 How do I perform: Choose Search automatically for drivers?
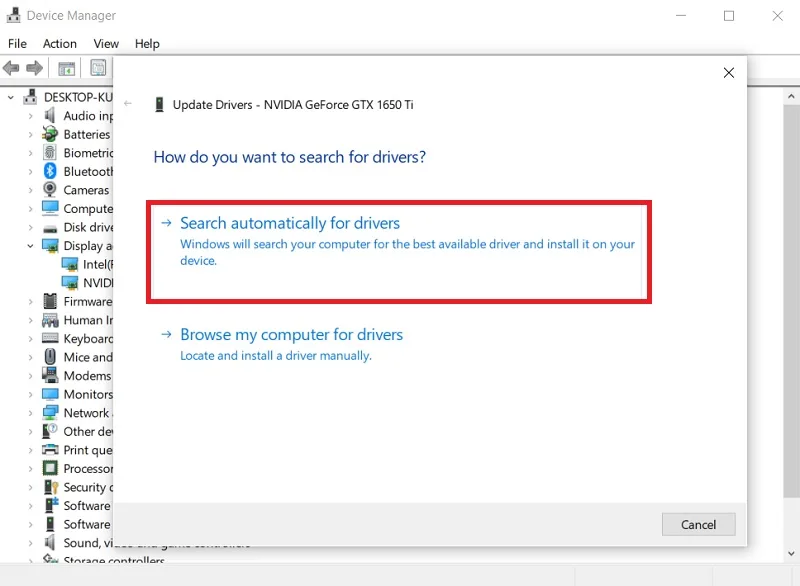pos(398,251)
